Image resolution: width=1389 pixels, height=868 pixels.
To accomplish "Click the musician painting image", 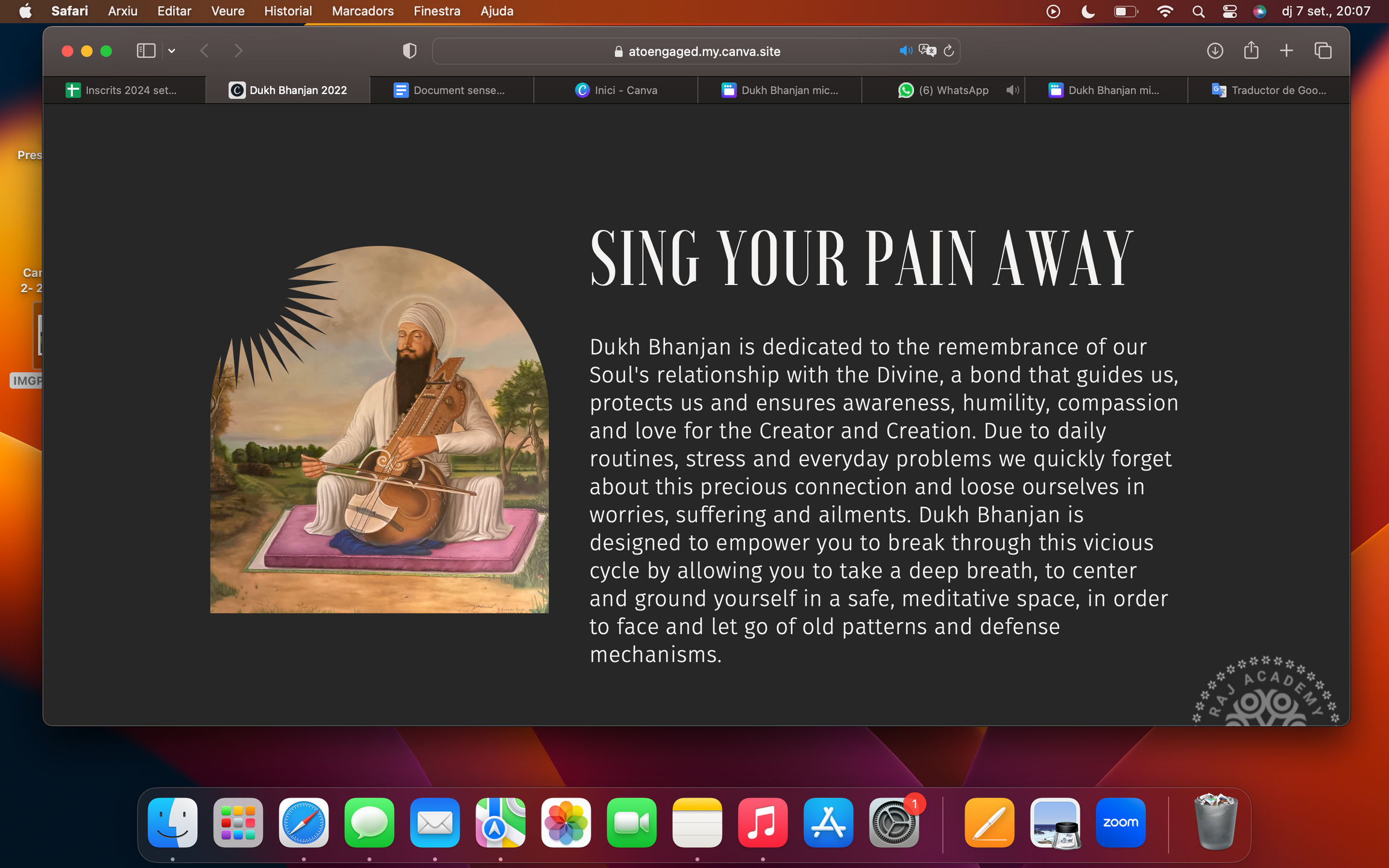I will pos(379,429).
